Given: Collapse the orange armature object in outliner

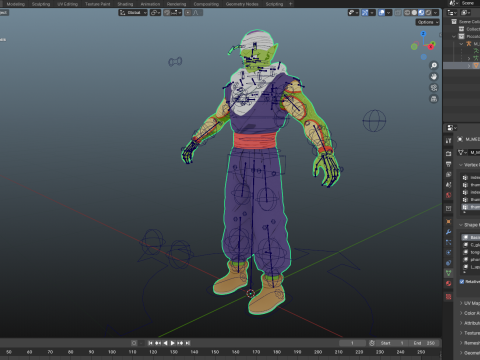Looking at the screenshot, I should pos(461,44).
